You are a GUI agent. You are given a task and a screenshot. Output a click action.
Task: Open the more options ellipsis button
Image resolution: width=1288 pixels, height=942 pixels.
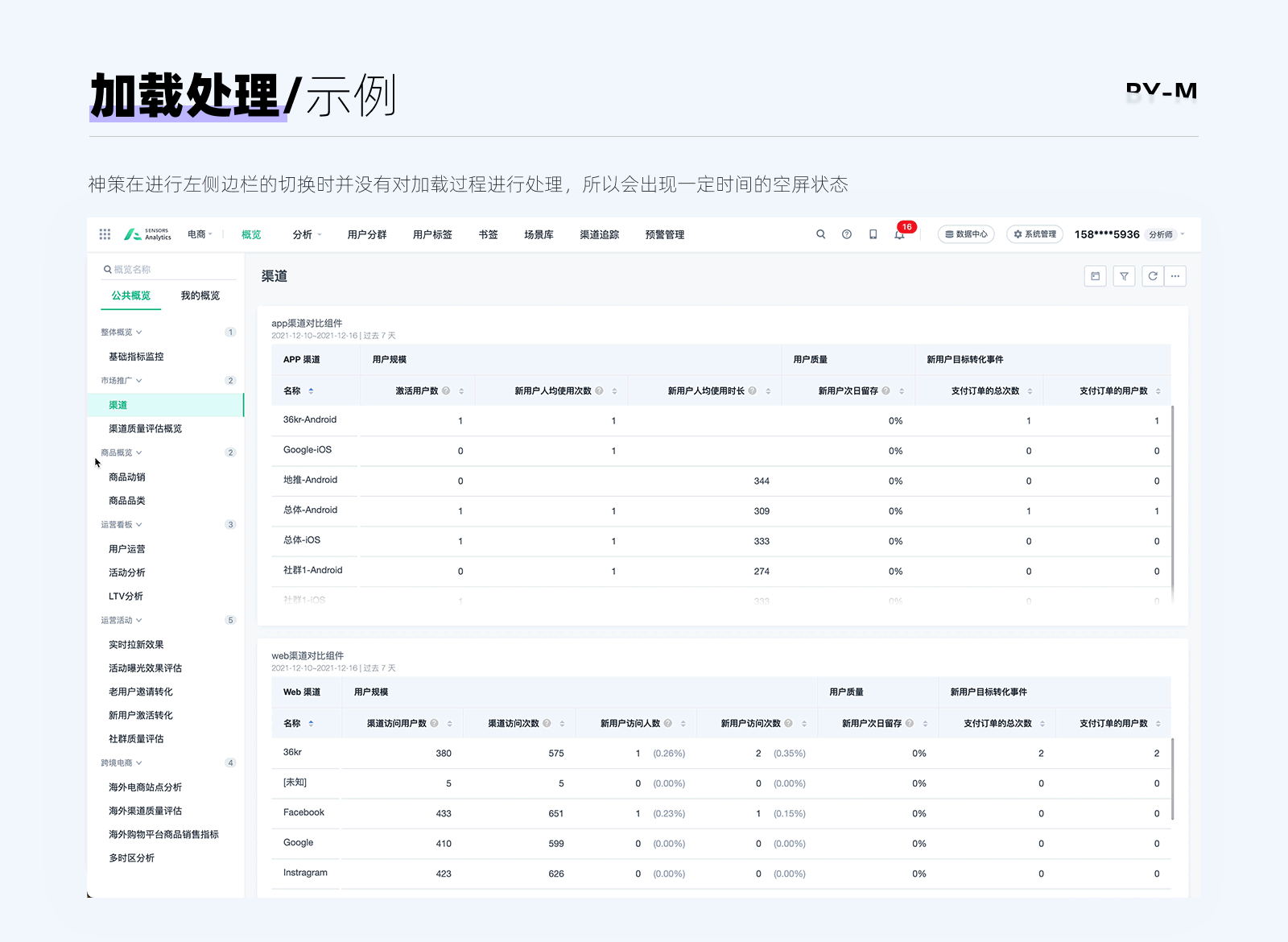[x=1175, y=276]
